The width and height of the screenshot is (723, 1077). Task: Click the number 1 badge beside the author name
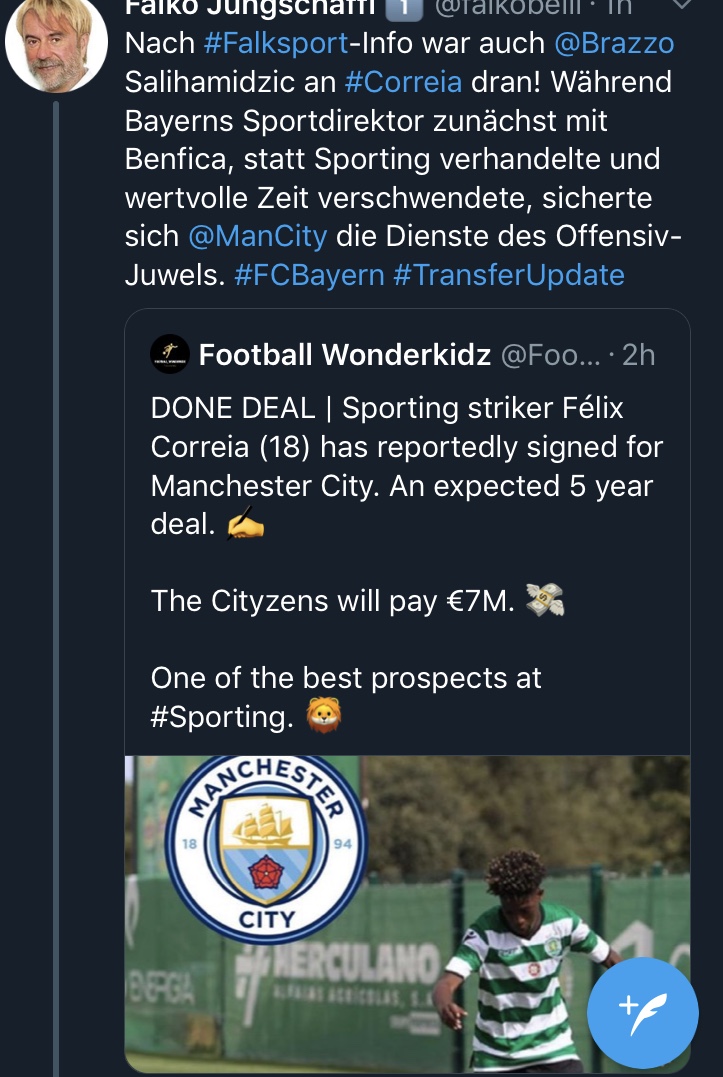tap(402, 8)
